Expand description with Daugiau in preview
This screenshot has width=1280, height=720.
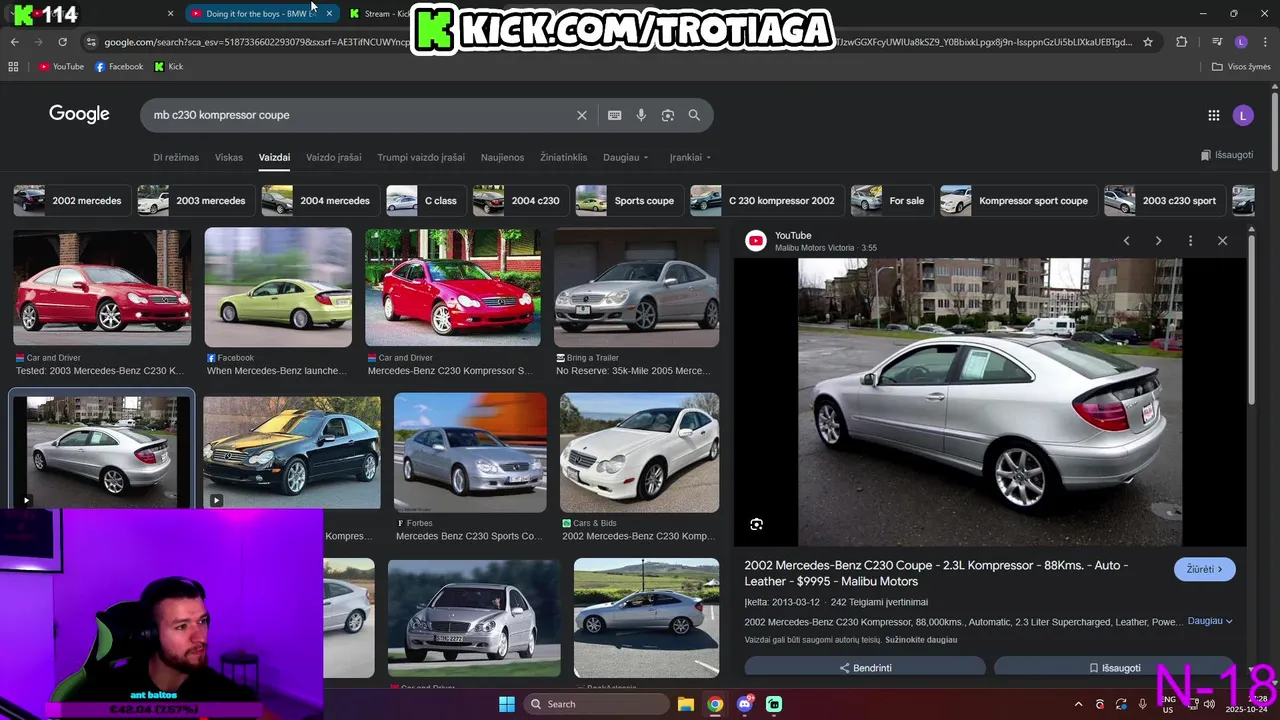[1209, 621]
